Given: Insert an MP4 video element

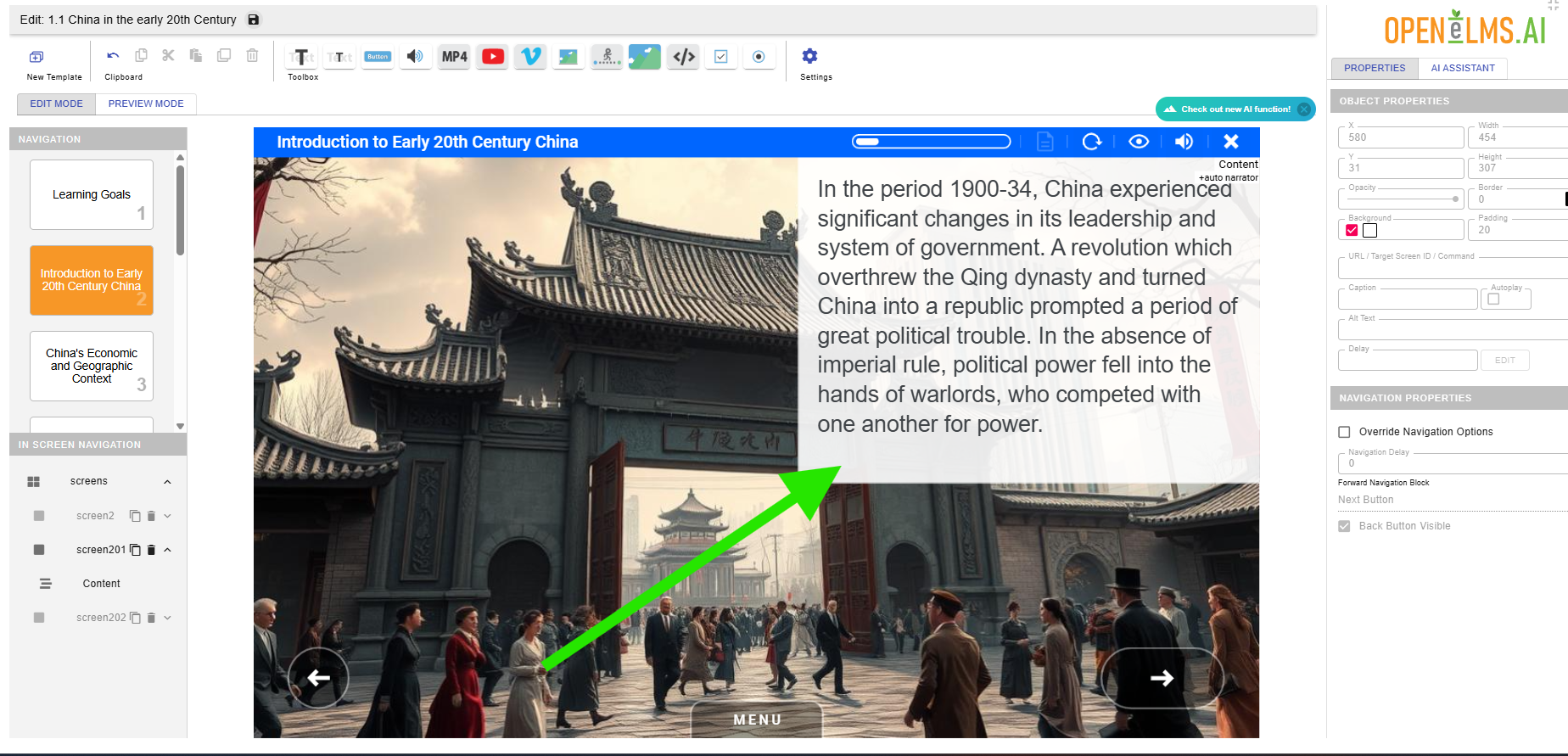Looking at the screenshot, I should pos(454,57).
